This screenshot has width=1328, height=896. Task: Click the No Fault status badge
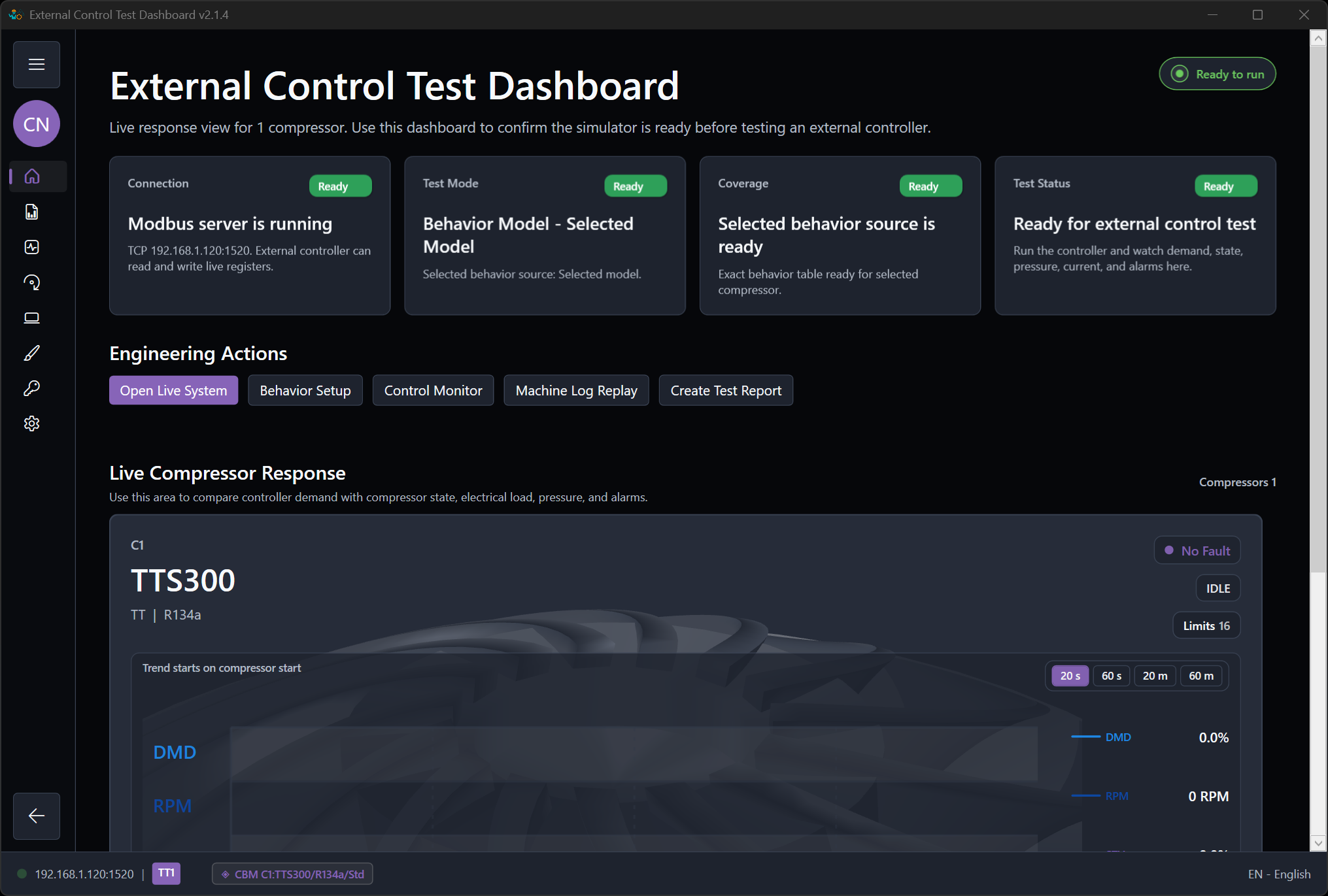coord(1197,550)
